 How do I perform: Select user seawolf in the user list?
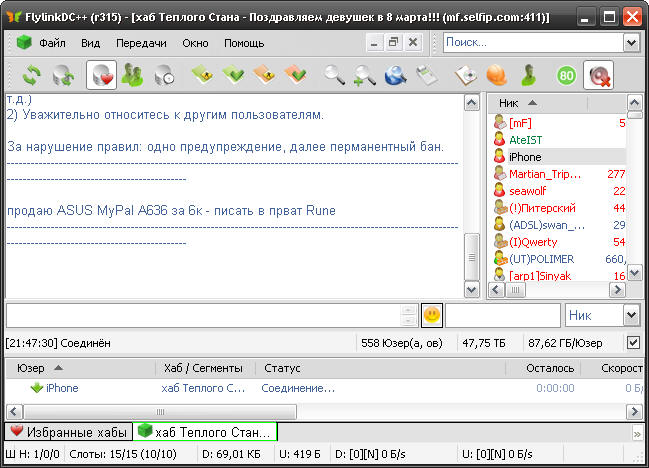click(x=527, y=190)
